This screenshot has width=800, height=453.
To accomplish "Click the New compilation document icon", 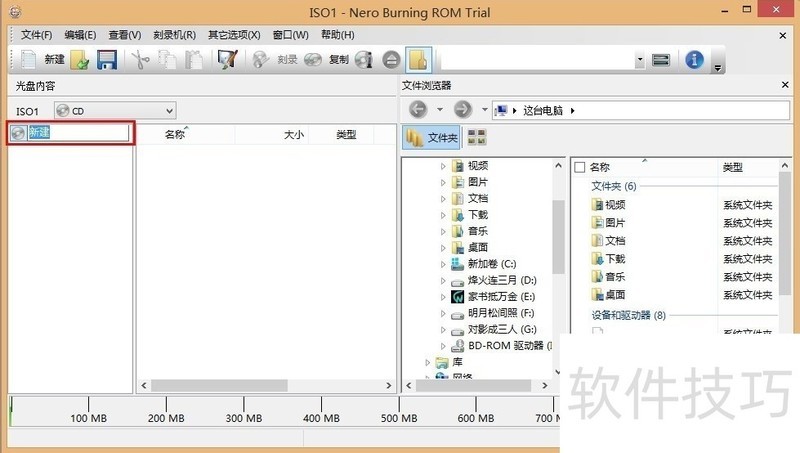I will pyautogui.click(x=29, y=60).
